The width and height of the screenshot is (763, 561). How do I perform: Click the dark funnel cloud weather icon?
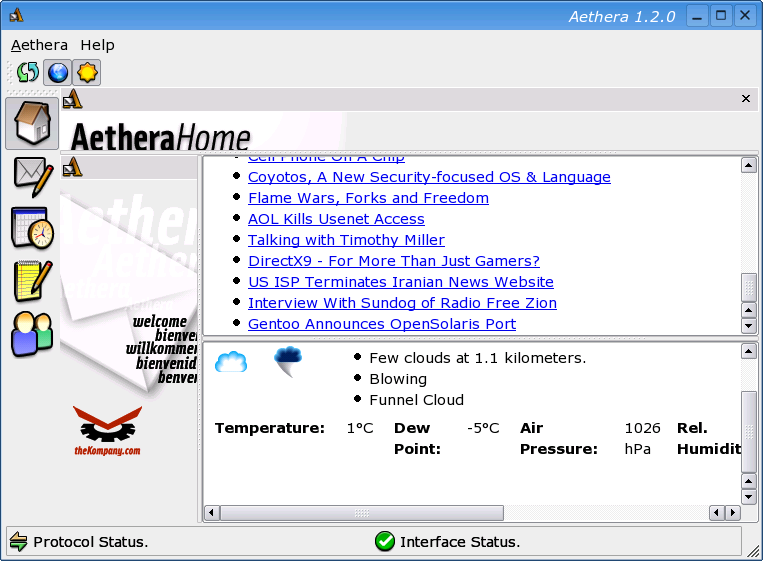click(x=289, y=361)
